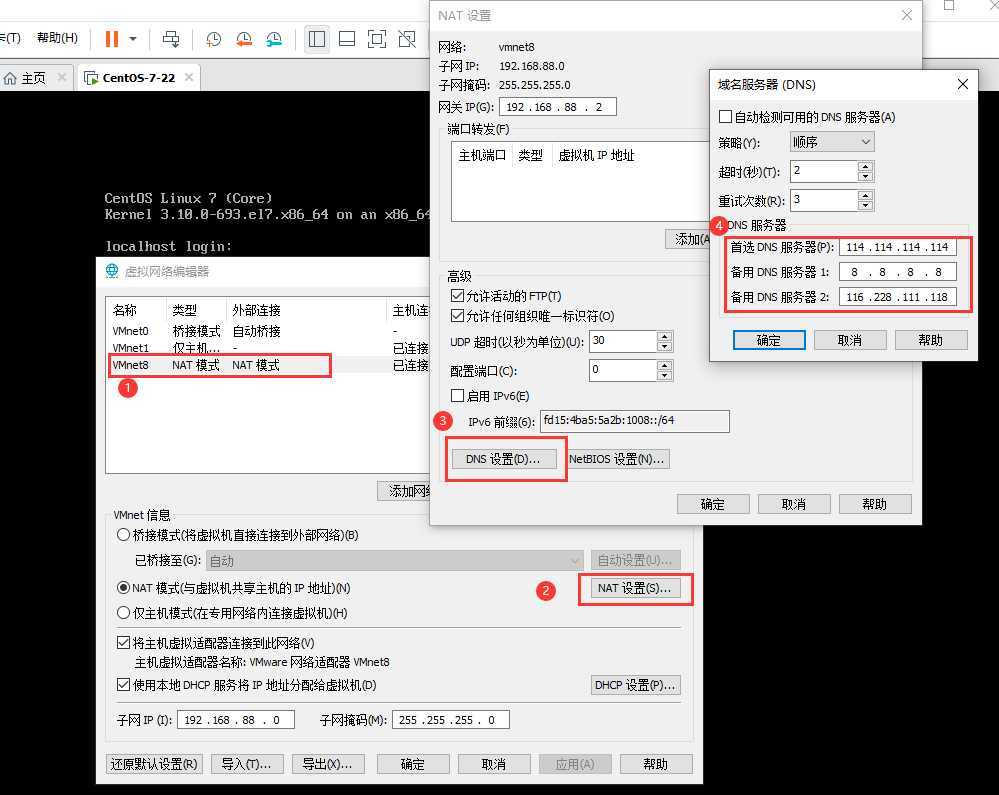Click 取消 in the NAT 设置 dialog
This screenshot has width=999, height=795.
[x=794, y=504]
